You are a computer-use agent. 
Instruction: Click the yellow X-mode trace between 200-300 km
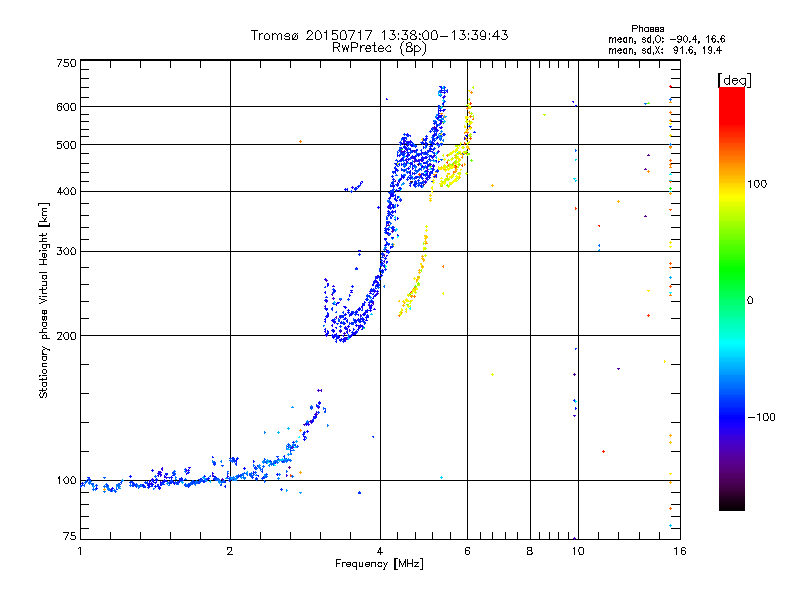pyautogui.click(x=414, y=270)
